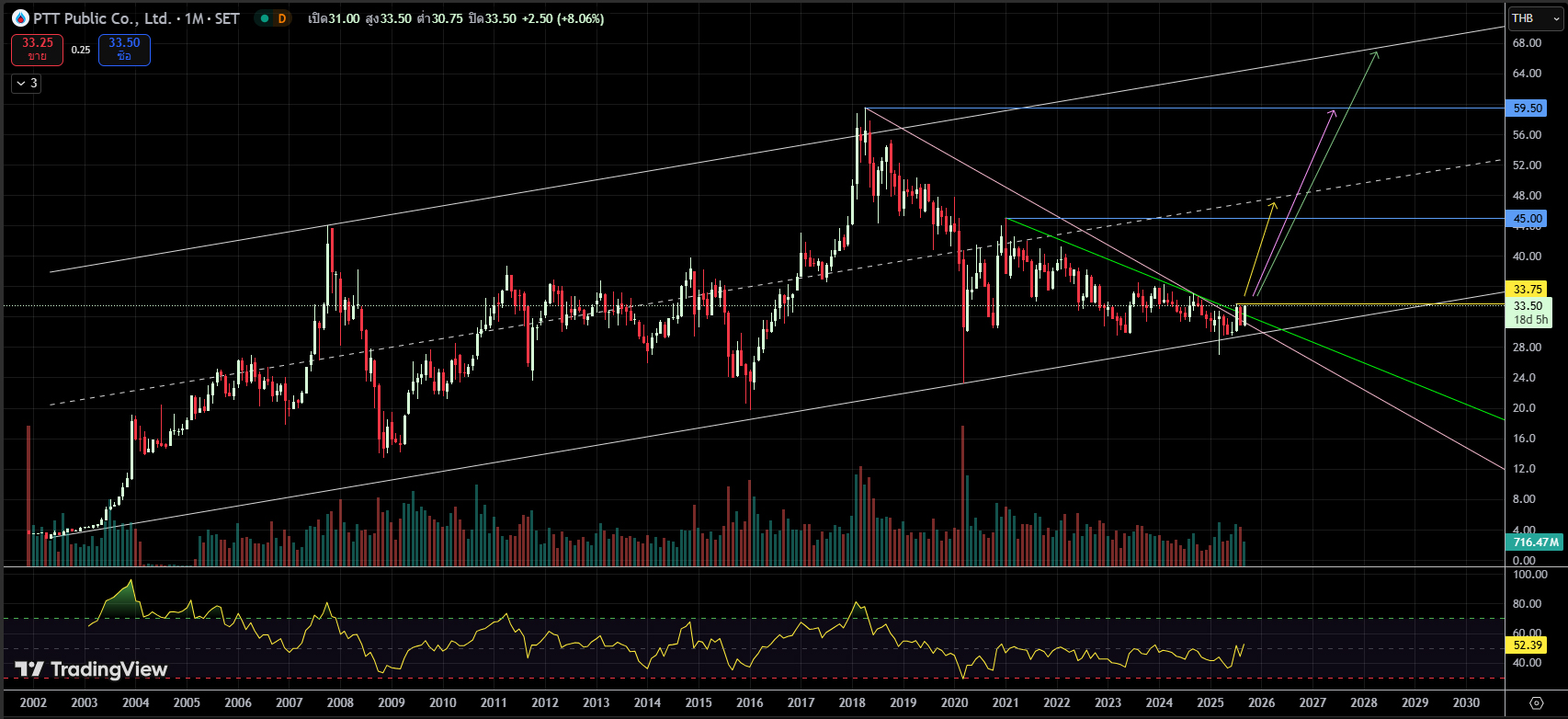Click the 80.00 RSI scale label
Screen dimensions: 1568x719
tap(1527, 604)
